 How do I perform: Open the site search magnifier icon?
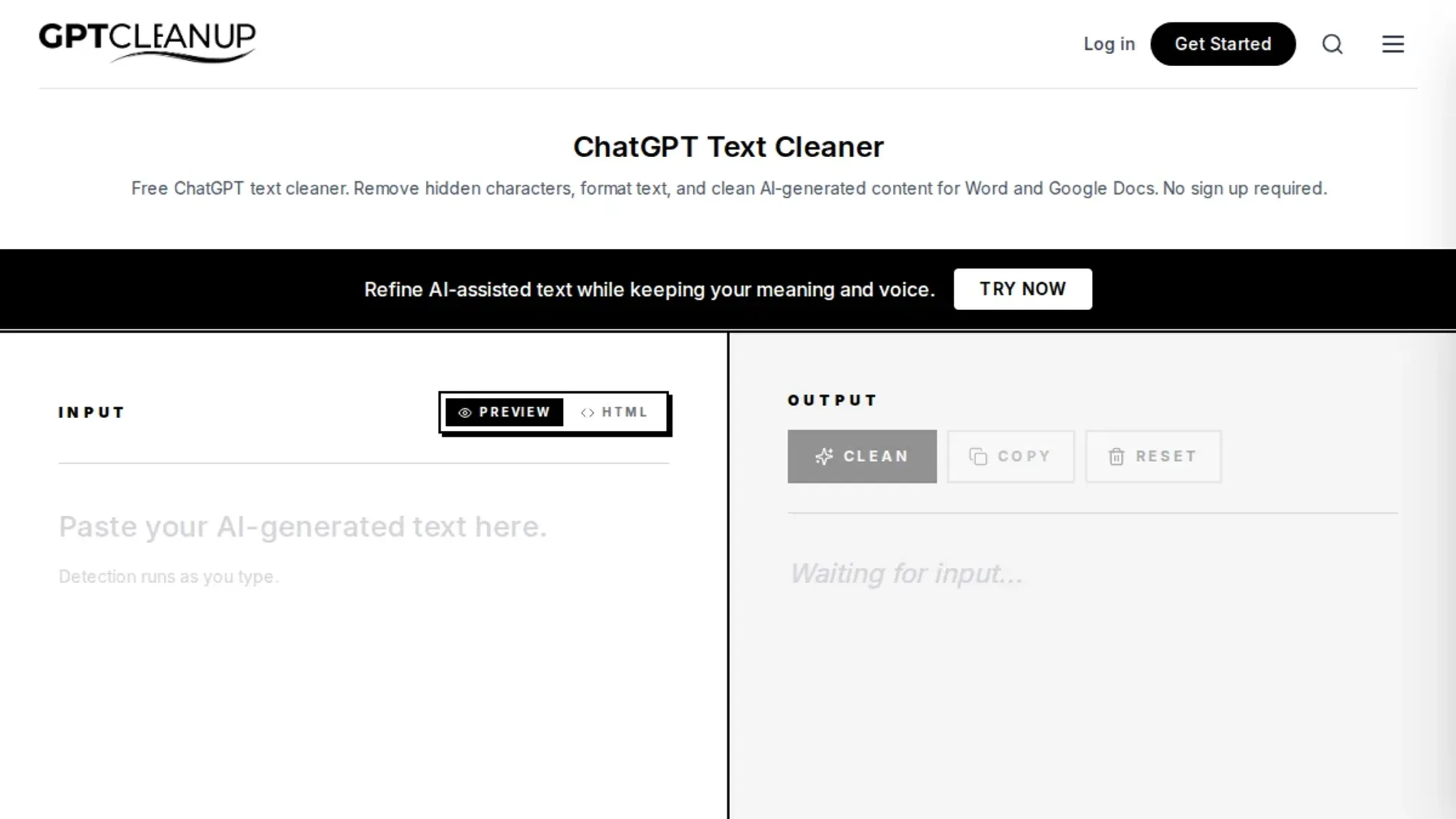(x=1332, y=44)
